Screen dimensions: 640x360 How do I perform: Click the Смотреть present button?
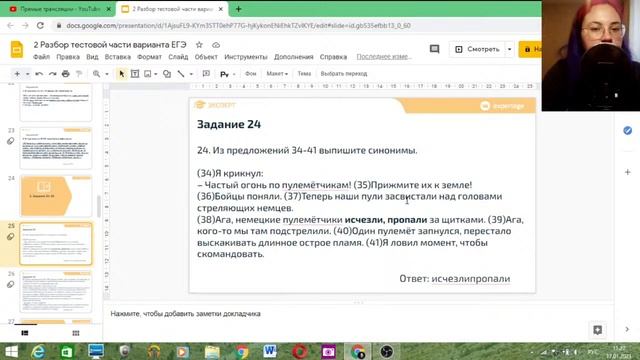[x=478, y=49]
